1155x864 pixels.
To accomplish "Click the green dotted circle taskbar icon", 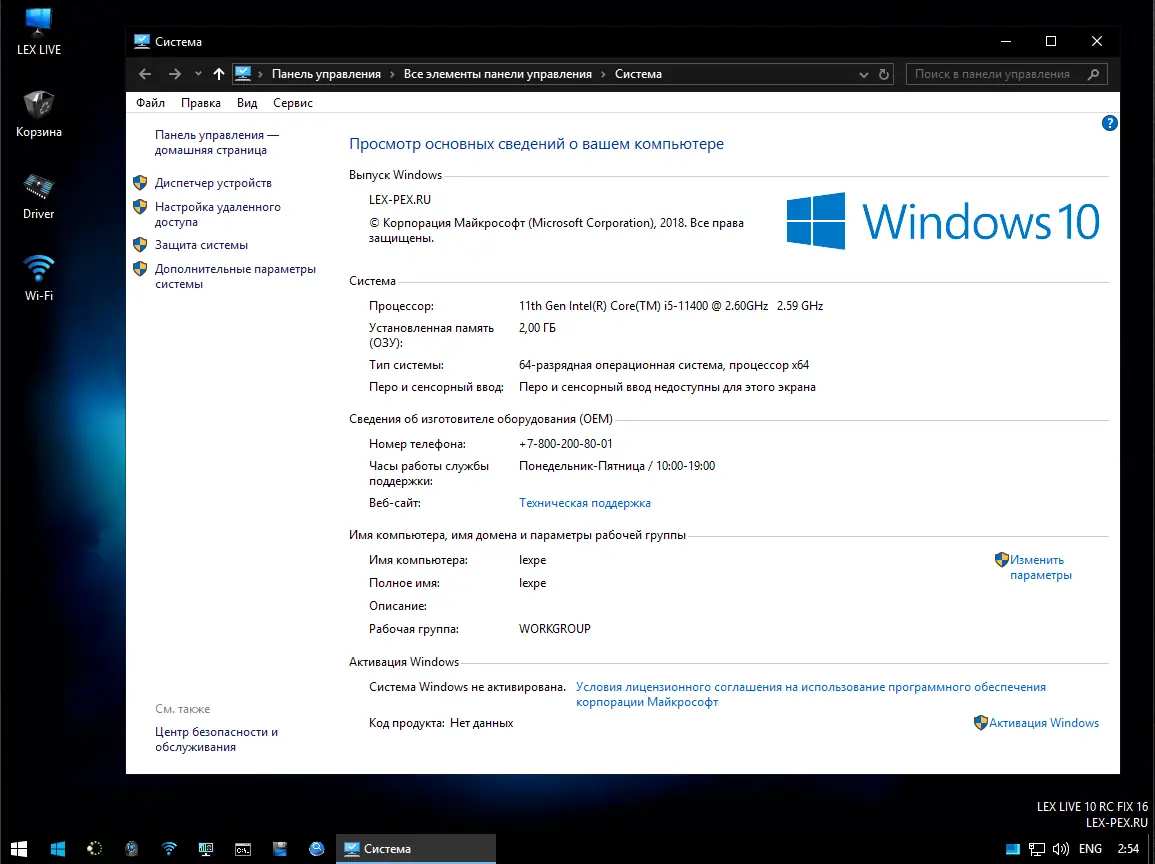I will [94, 849].
